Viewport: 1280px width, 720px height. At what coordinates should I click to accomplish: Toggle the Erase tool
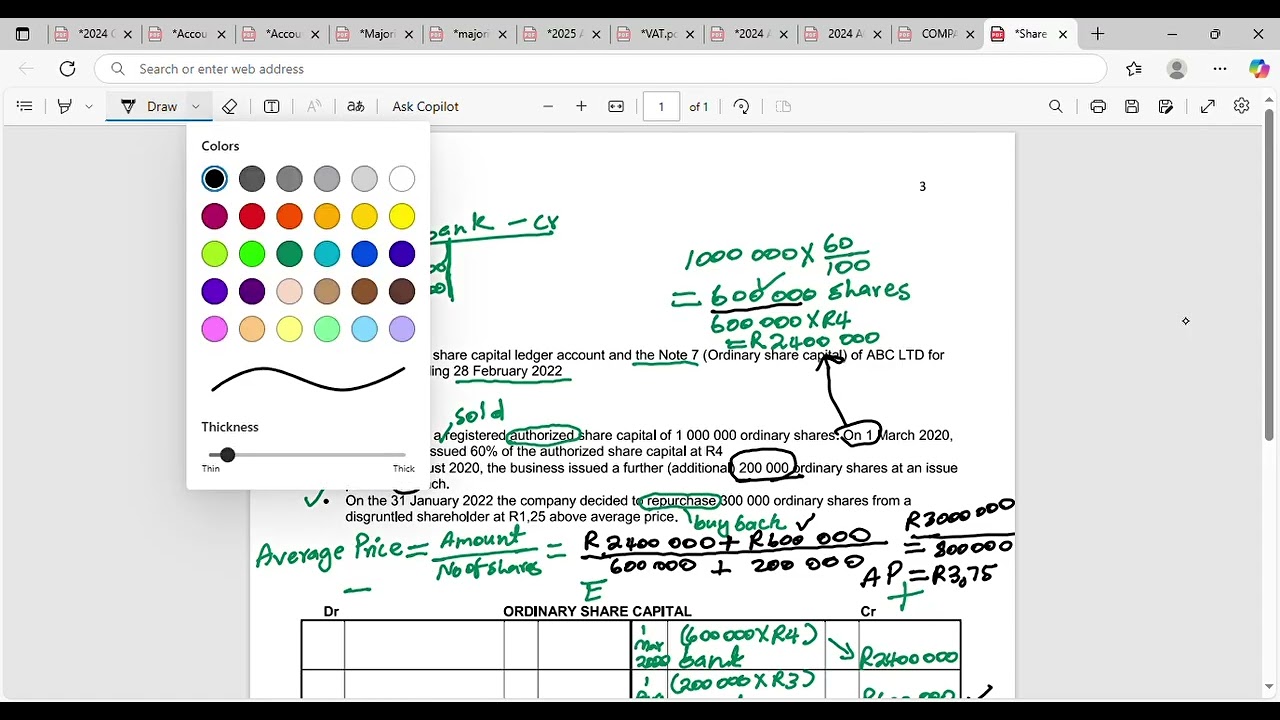[x=229, y=106]
